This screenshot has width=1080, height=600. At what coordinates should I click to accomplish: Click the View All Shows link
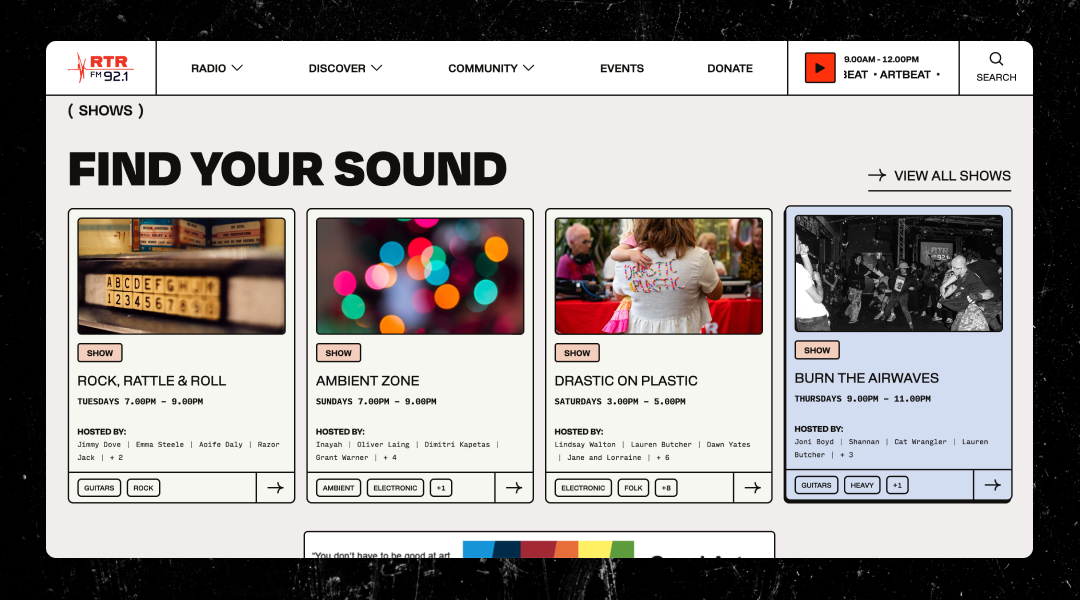[x=939, y=175]
